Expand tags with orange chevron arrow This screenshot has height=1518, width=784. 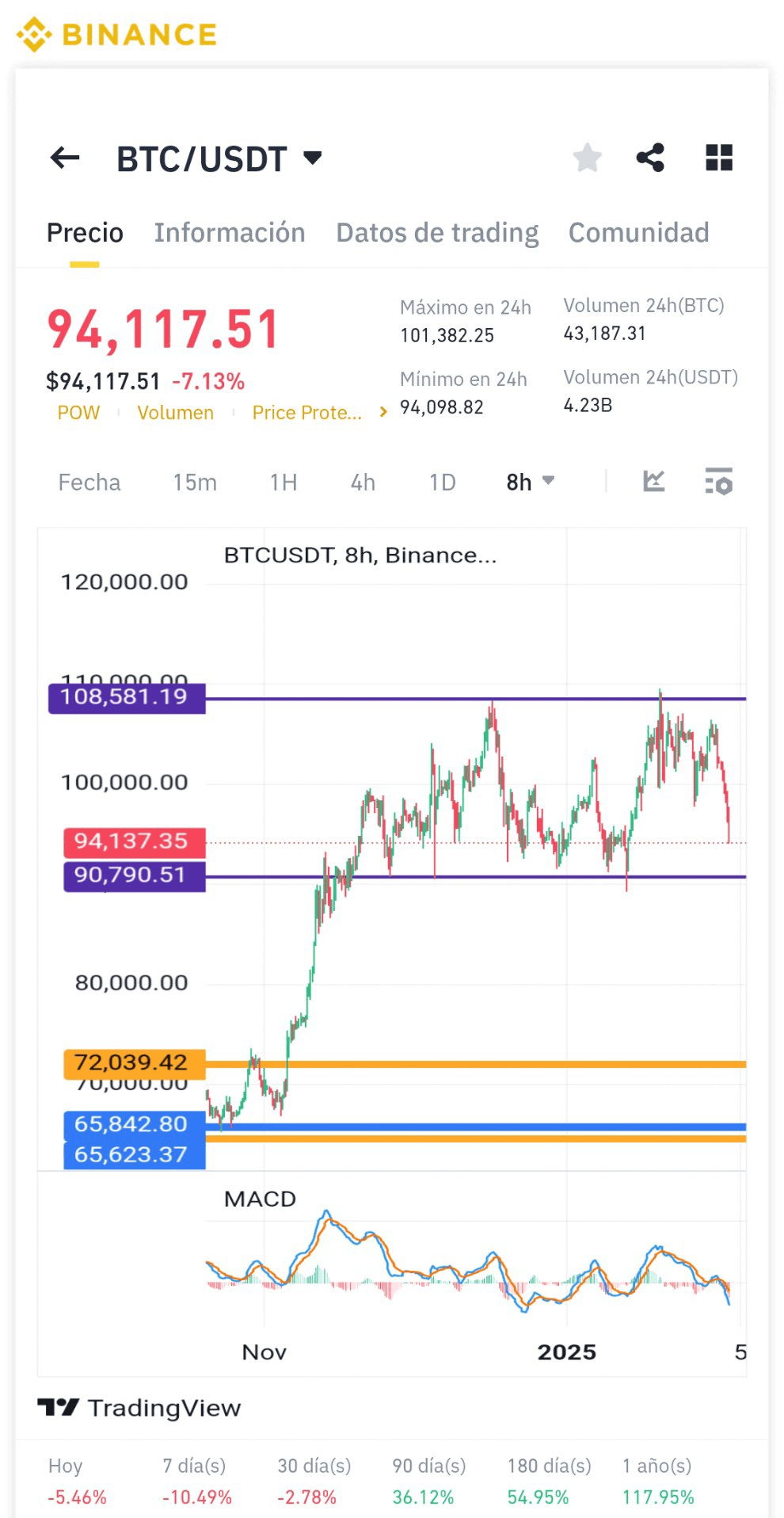[x=383, y=412]
